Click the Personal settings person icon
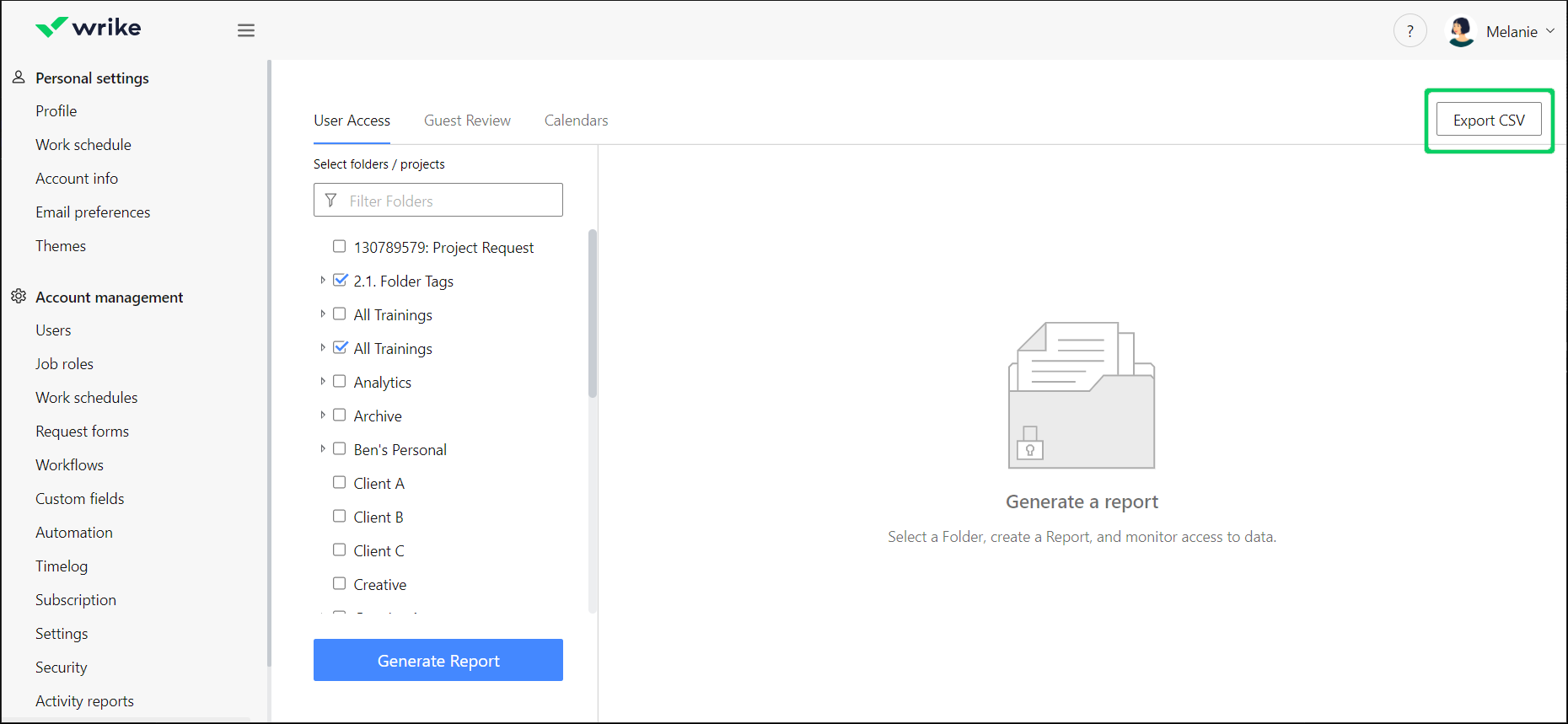The width and height of the screenshot is (1568, 724). (x=19, y=78)
